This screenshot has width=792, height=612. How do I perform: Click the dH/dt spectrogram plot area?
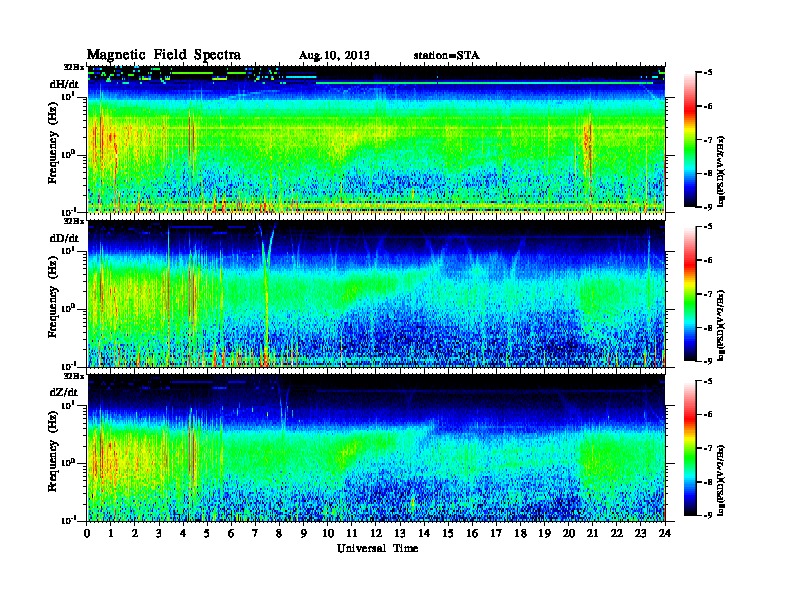click(x=376, y=139)
